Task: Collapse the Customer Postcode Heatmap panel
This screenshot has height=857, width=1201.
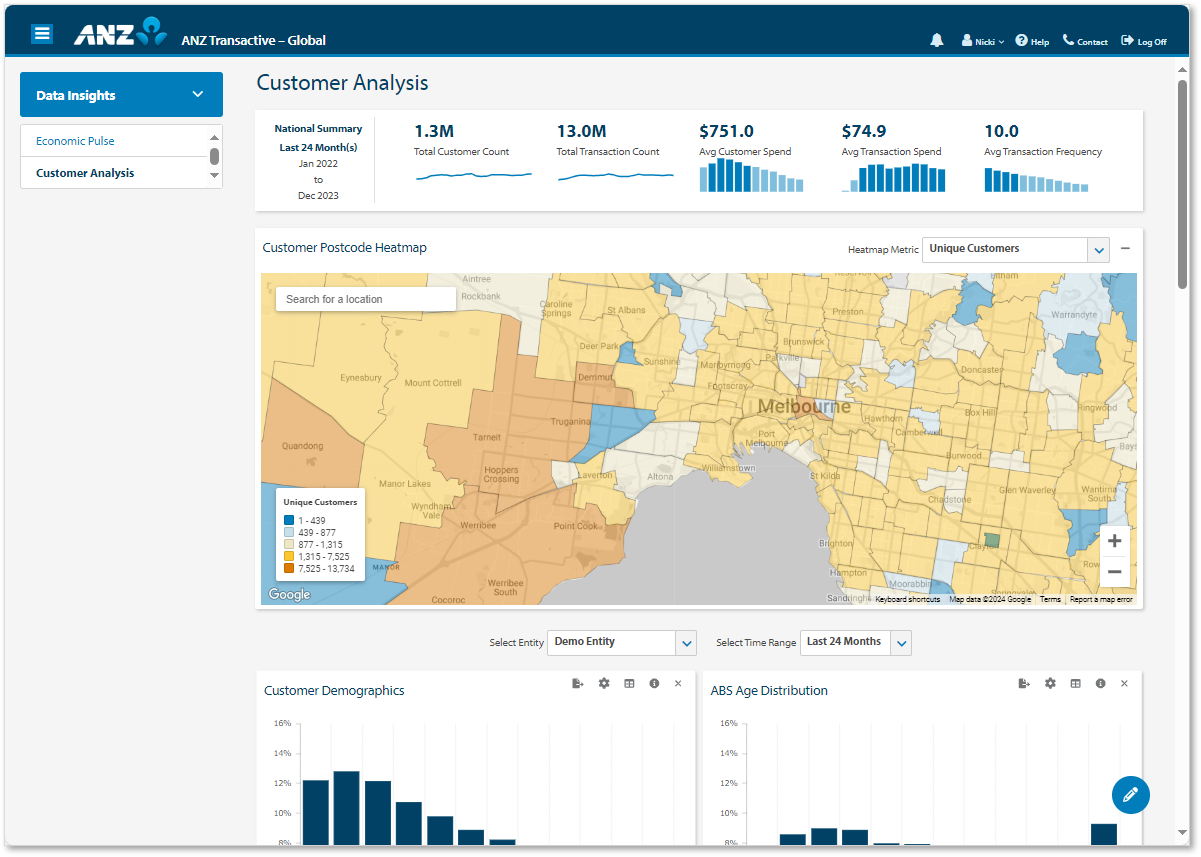Action: click(1125, 248)
